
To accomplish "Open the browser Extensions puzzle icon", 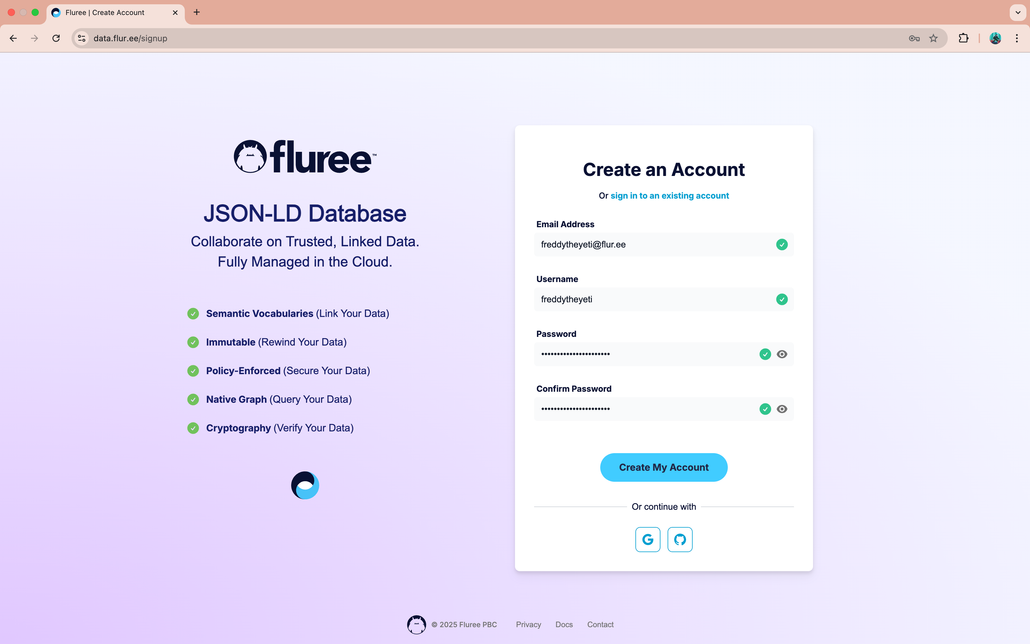I will [963, 38].
